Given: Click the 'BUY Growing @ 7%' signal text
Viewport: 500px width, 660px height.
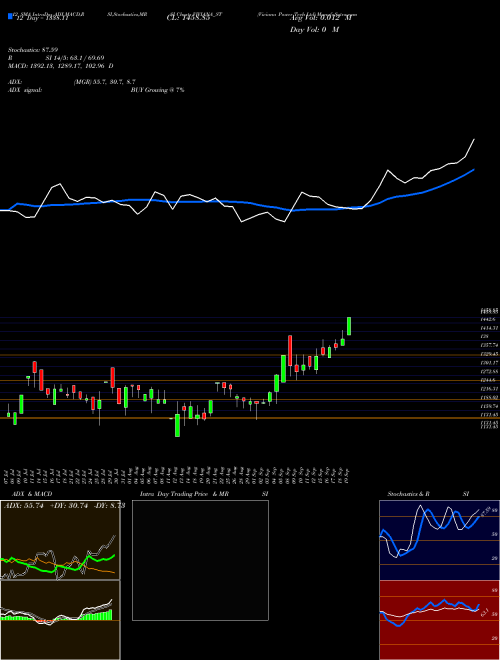Looking at the screenshot, I should pos(157,90).
